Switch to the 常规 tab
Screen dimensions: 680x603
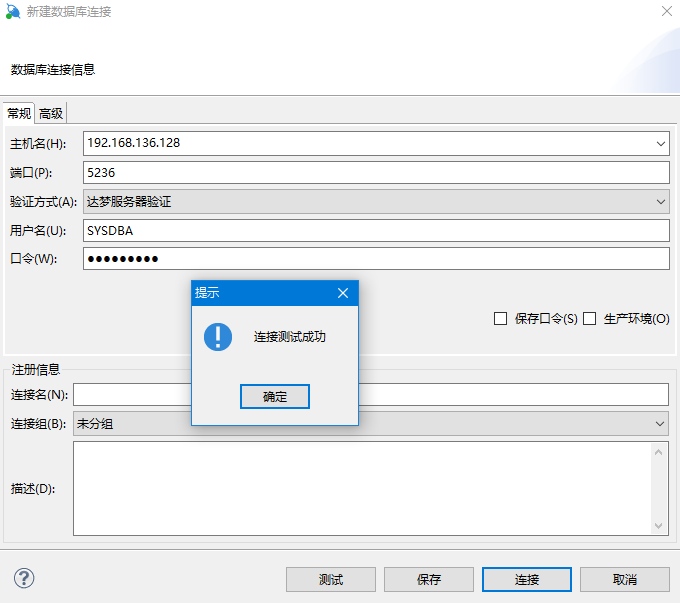coord(19,114)
